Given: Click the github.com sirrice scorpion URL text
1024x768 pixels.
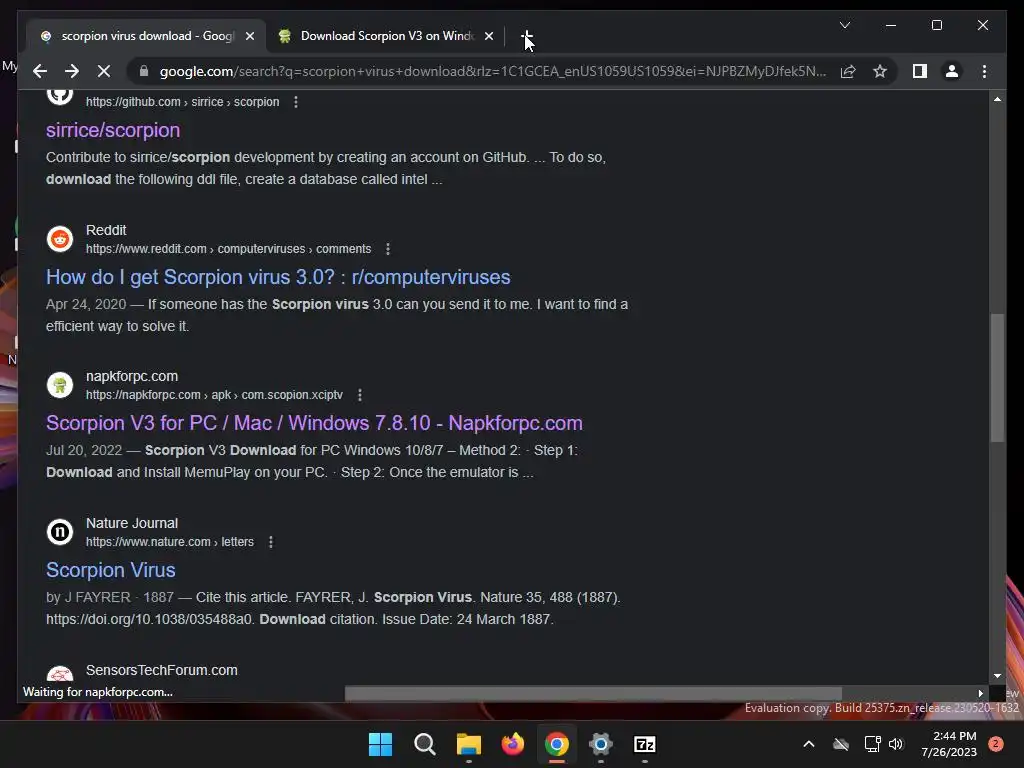Looking at the screenshot, I should click(x=183, y=102).
